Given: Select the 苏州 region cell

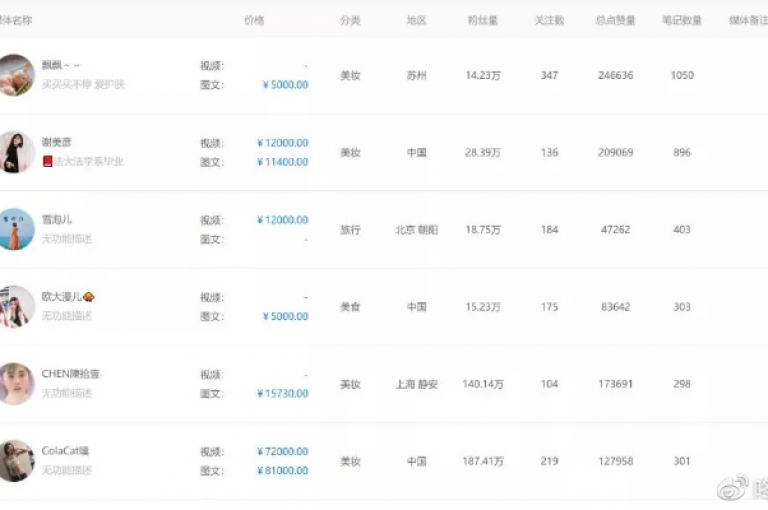Looking at the screenshot, I should [416, 75].
